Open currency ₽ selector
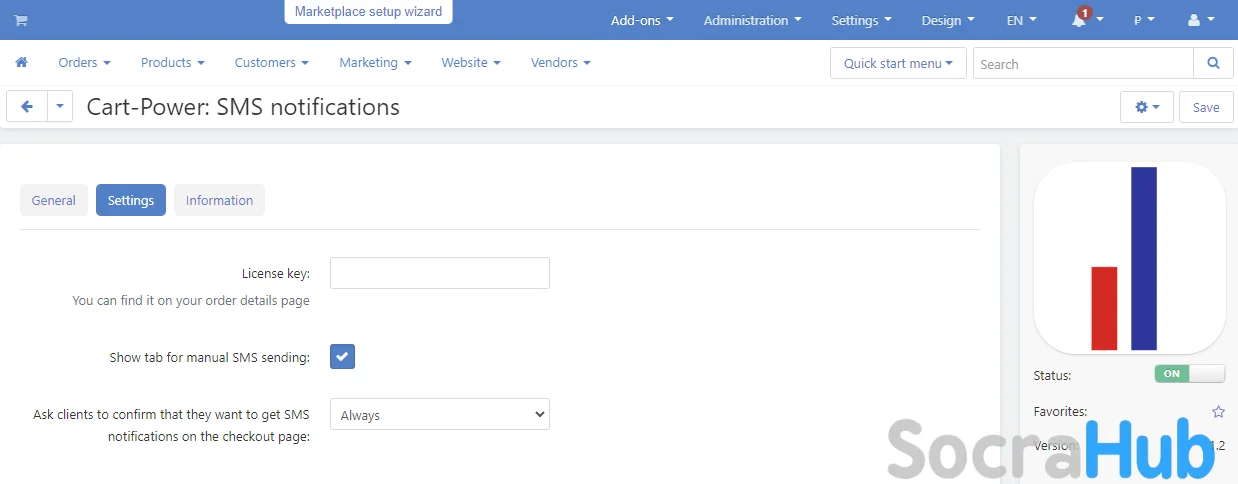 (1145, 20)
